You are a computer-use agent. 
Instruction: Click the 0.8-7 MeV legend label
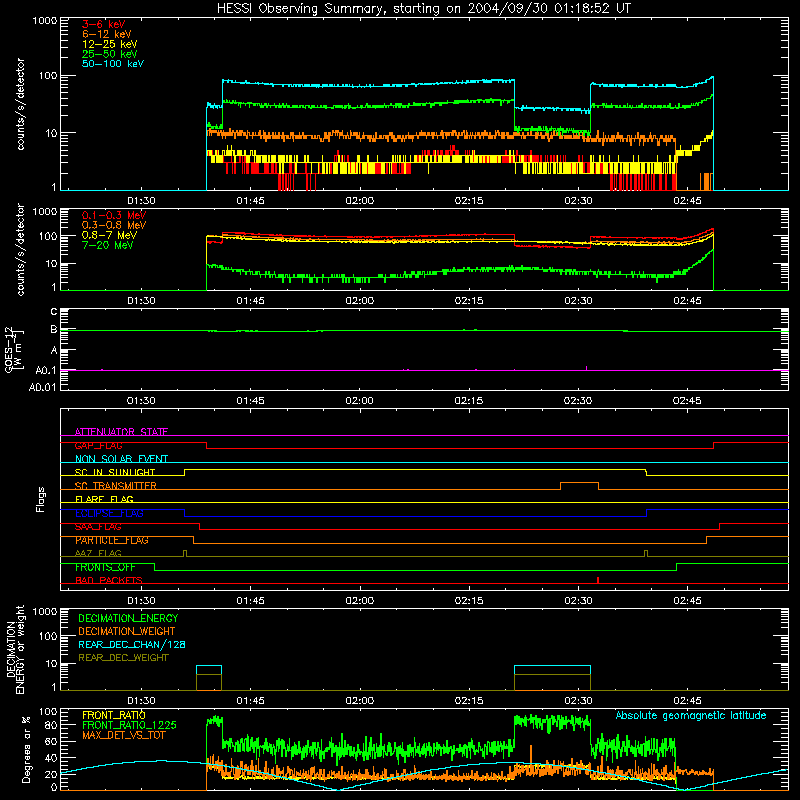tap(109, 235)
